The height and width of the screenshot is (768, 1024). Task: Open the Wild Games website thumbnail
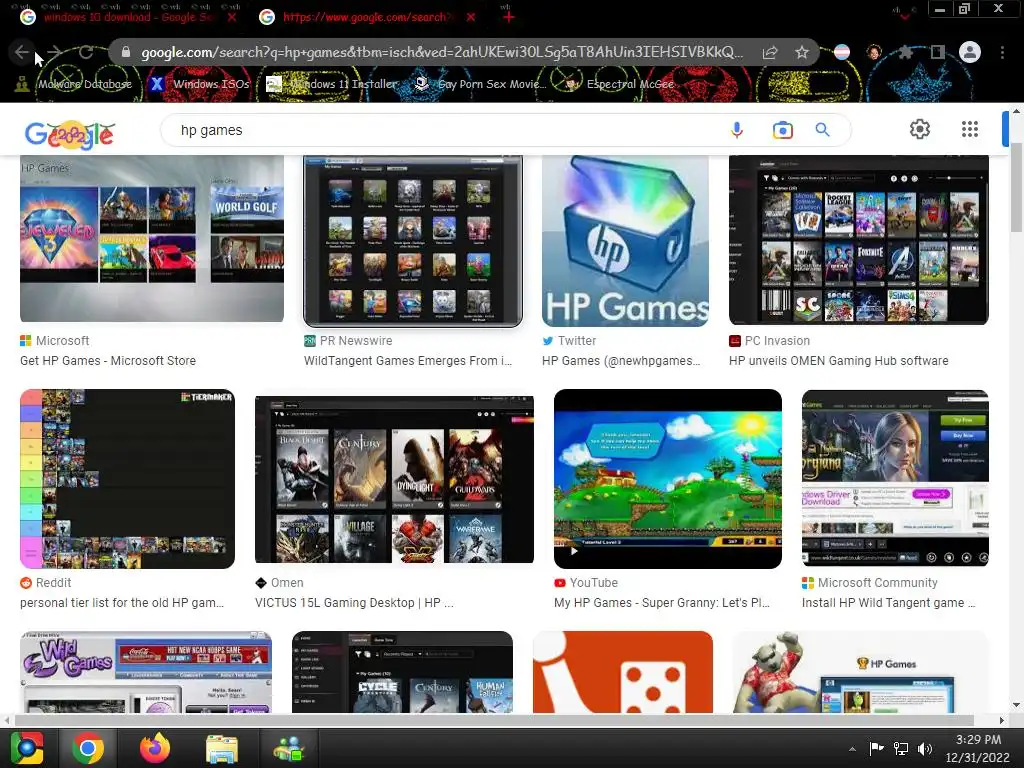146,672
